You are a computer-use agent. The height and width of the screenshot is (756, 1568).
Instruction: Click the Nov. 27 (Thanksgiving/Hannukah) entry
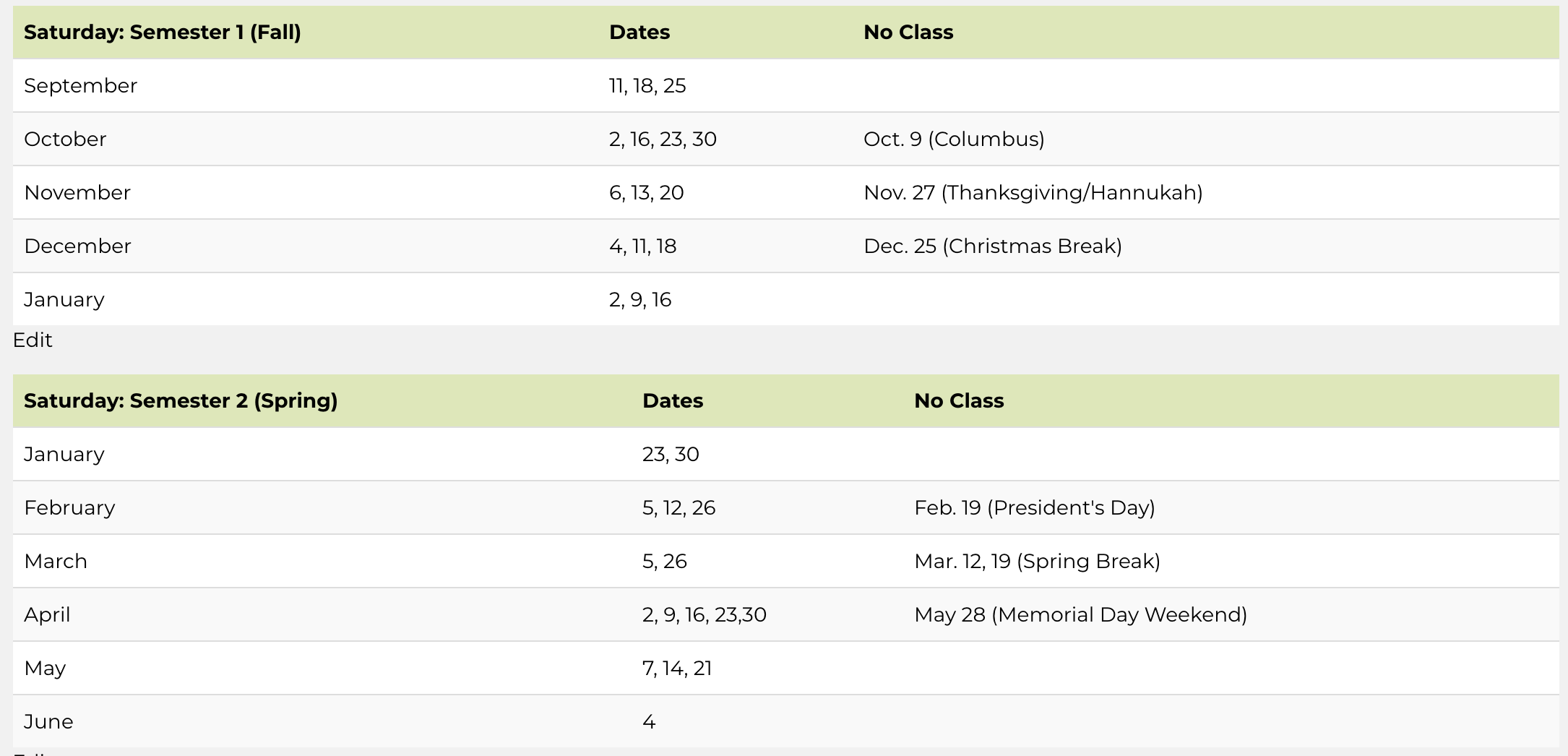[1033, 193]
